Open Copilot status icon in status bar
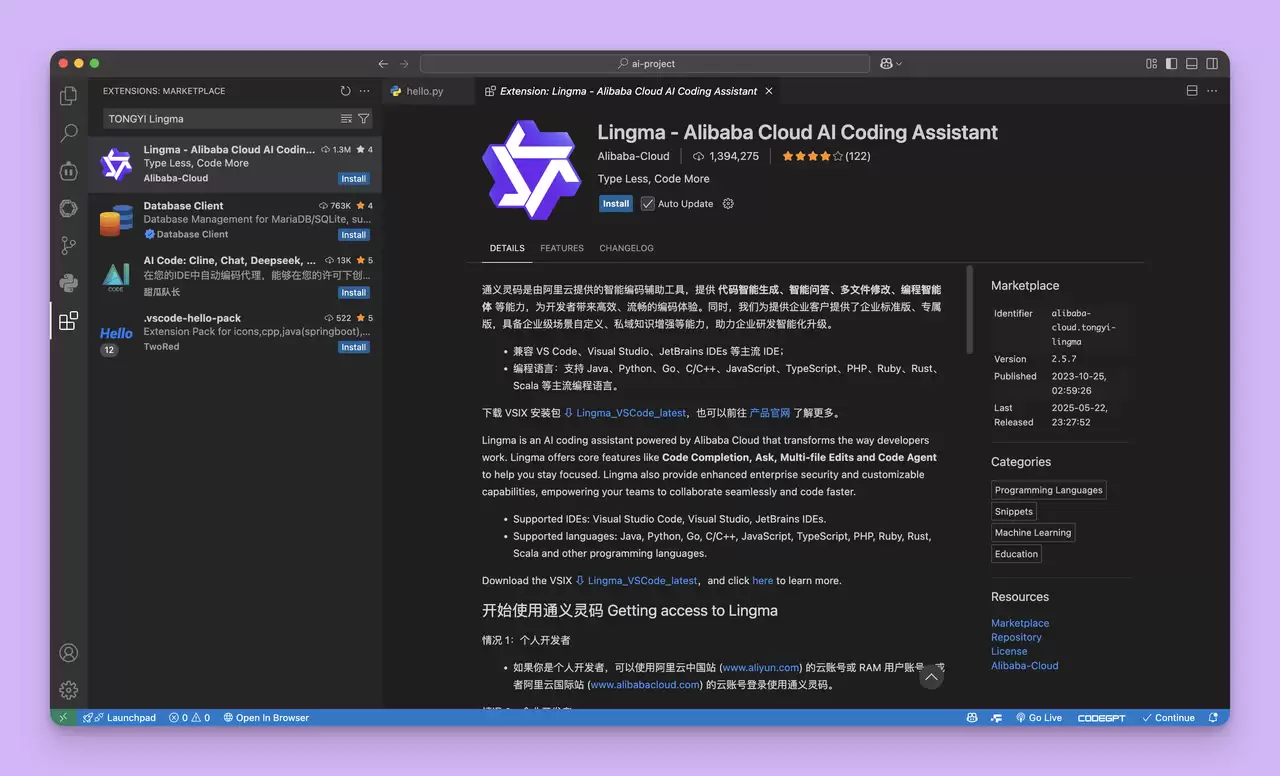Image resolution: width=1280 pixels, height=776 pixels. coord(972,718)
